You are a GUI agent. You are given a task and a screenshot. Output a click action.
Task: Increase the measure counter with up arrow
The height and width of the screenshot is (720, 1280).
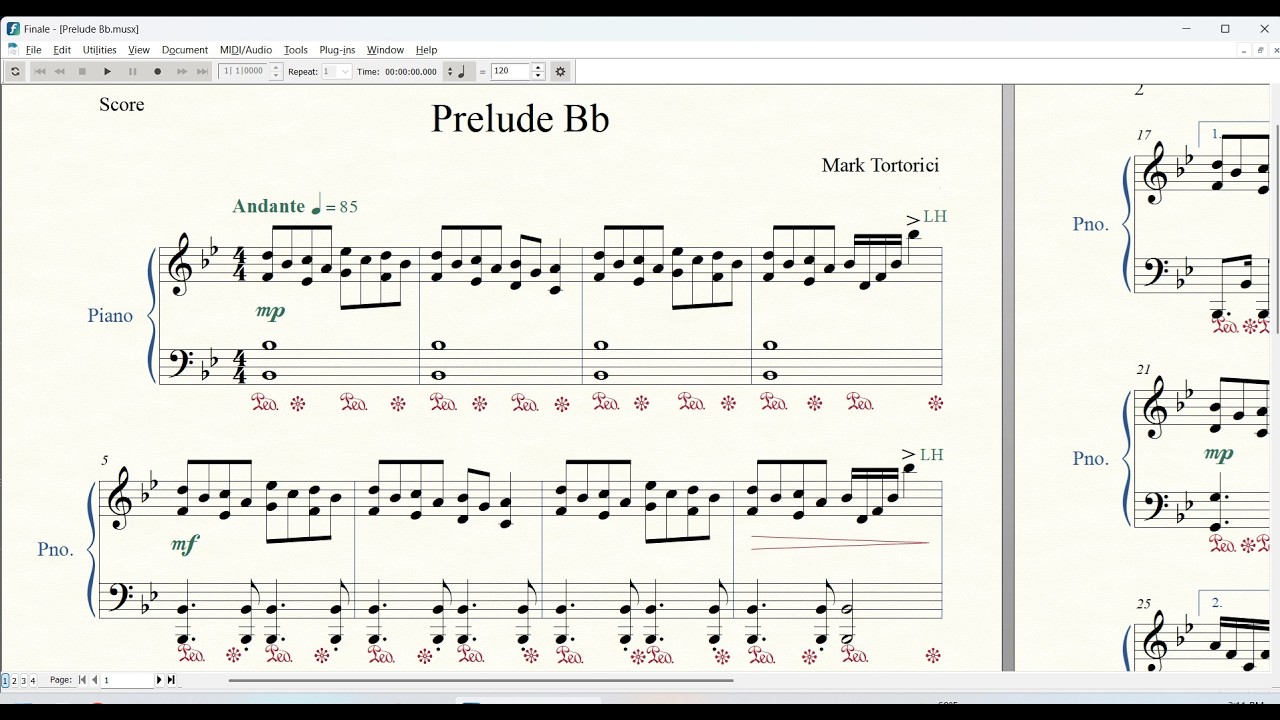[x=278, y=68]
